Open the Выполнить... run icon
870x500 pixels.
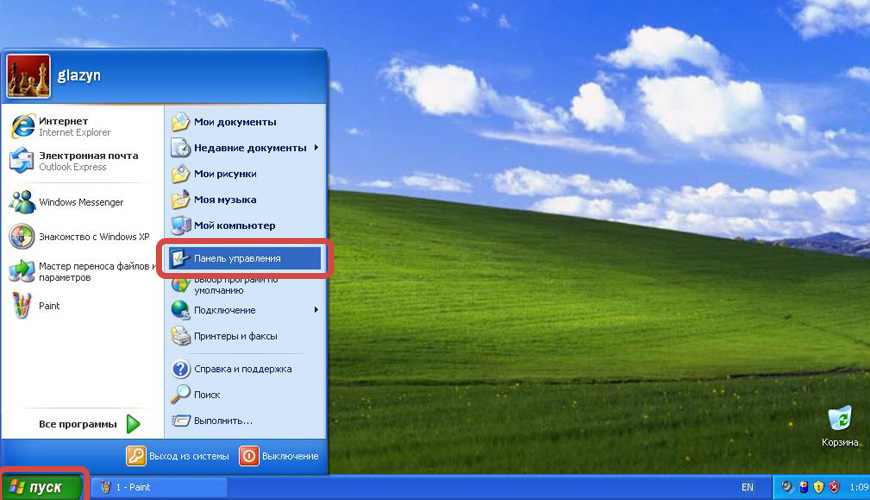[180, 421]
